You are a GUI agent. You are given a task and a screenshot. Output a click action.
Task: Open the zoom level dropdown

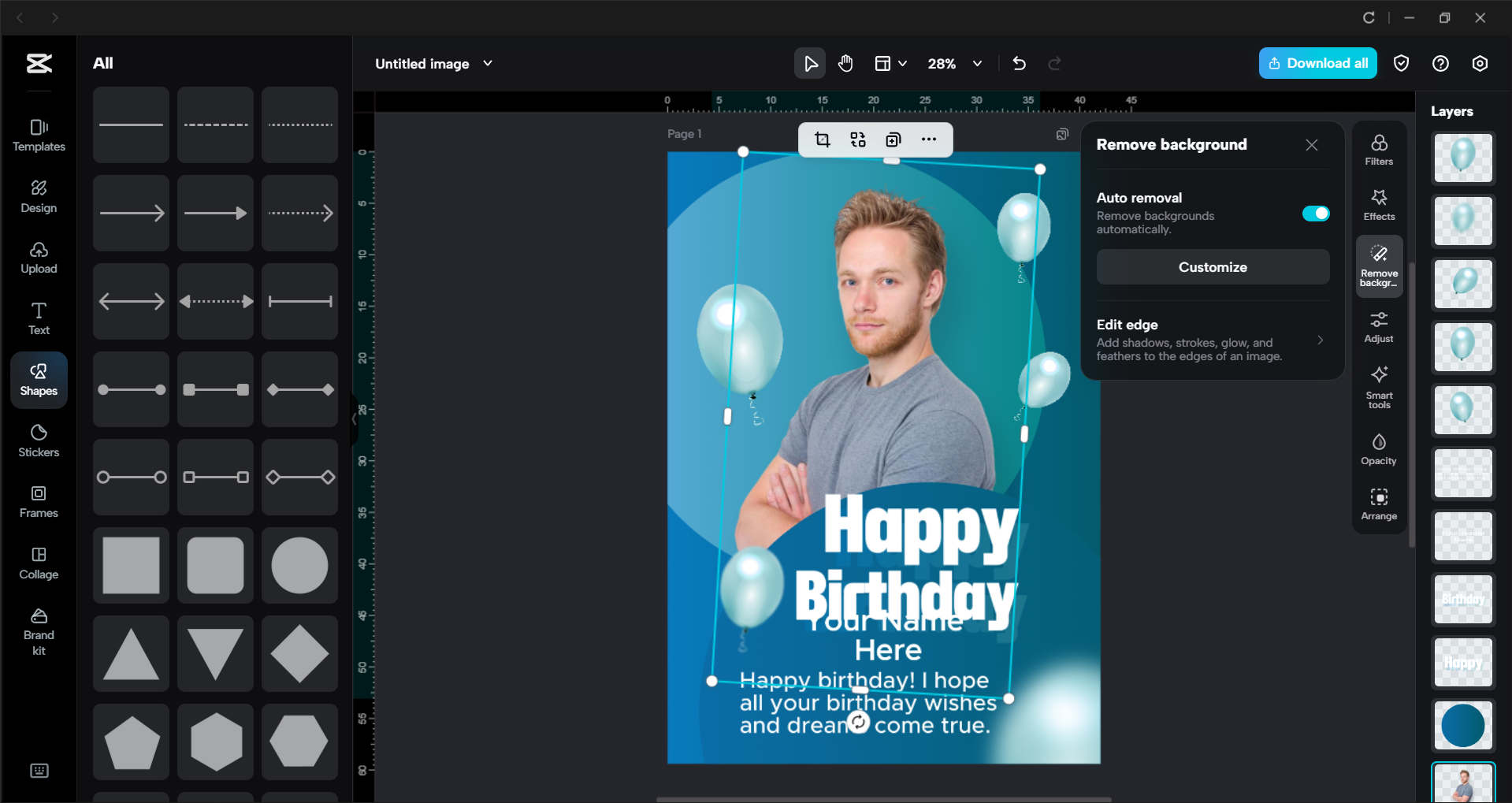pyautogui.click(x=977, y=63)
